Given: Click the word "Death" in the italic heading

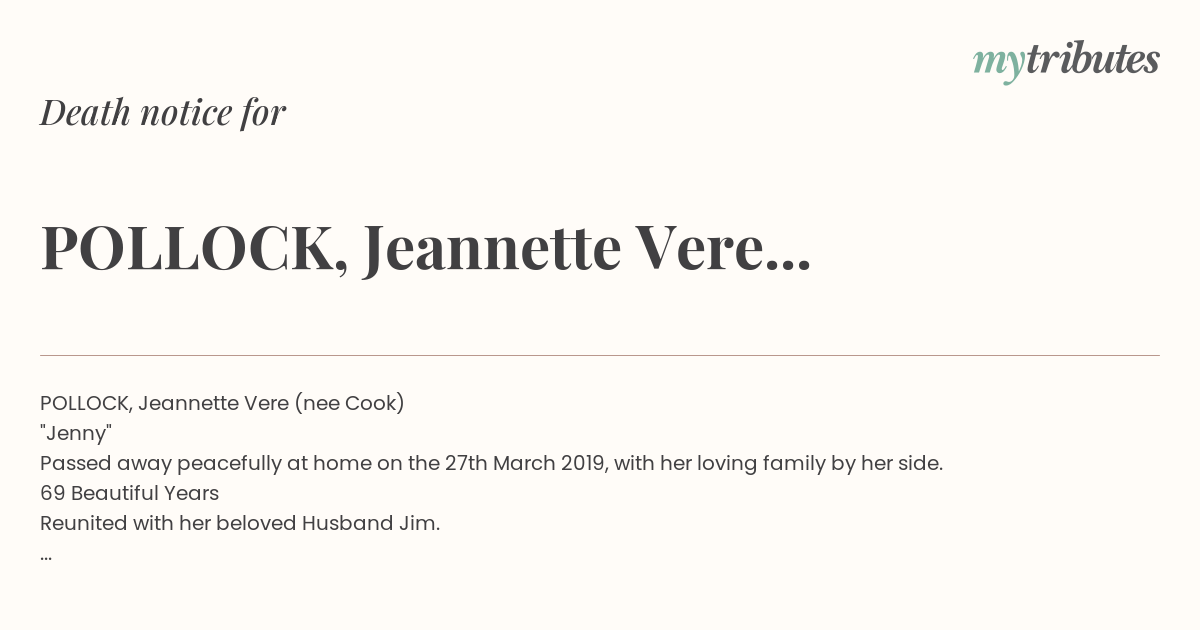Looking at the screenshot, I should click(x=86, y=112).
